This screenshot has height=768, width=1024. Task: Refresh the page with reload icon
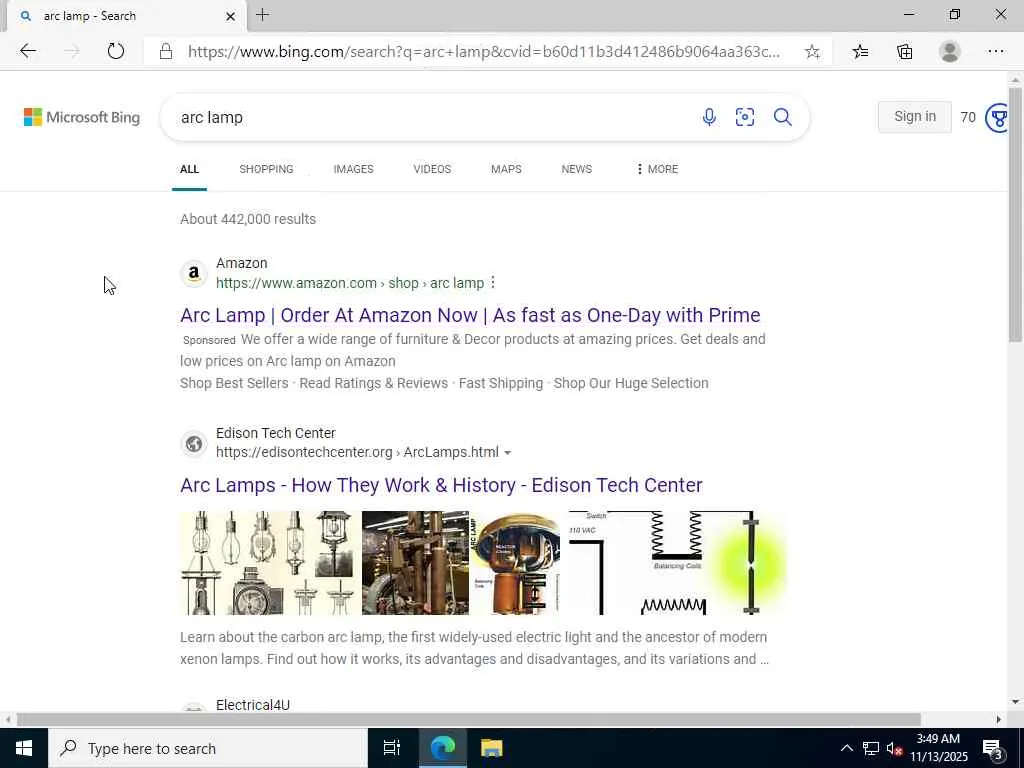tap(116, 51)
